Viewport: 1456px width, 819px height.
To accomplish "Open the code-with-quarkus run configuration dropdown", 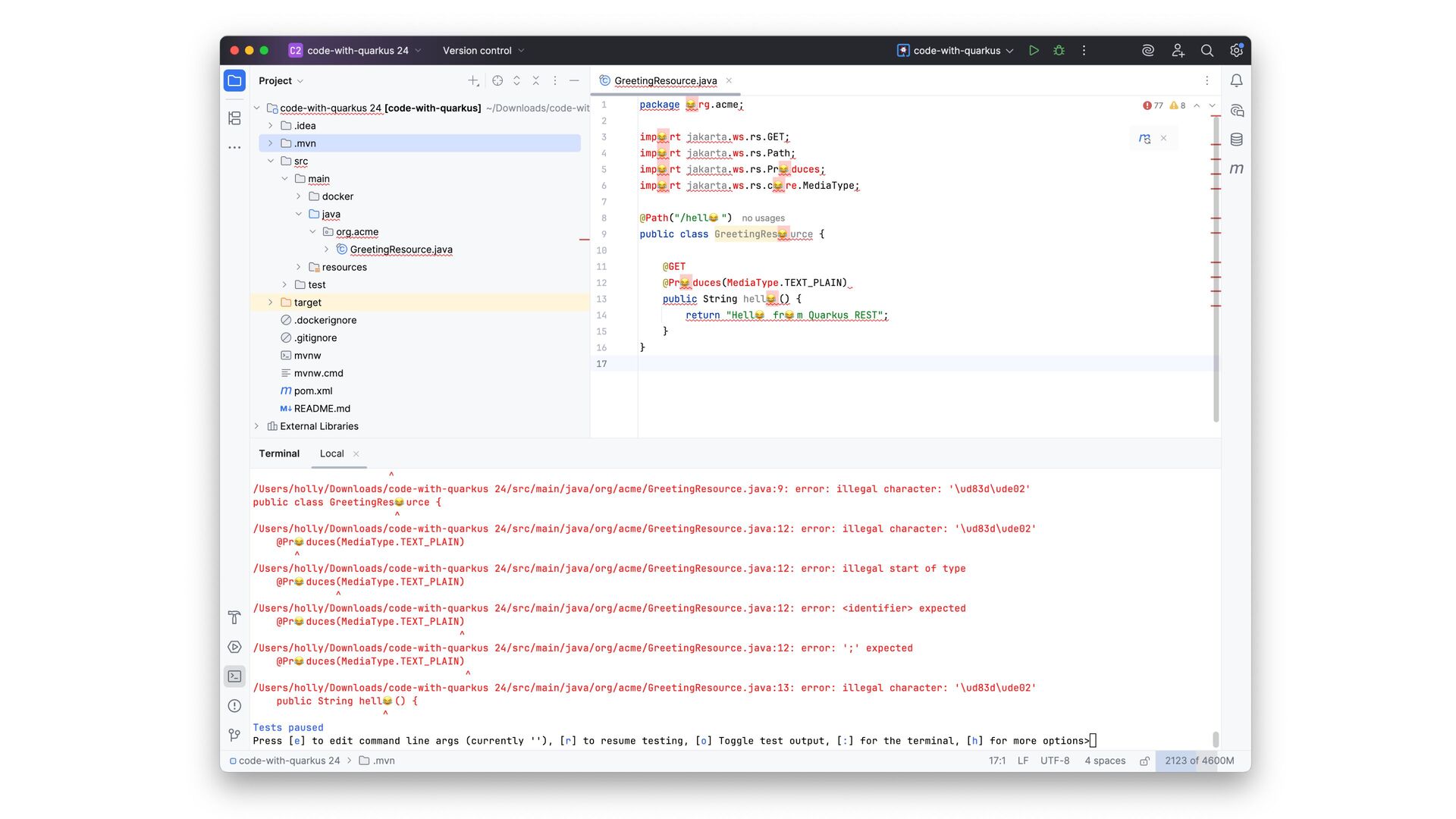I will point(955,51).
